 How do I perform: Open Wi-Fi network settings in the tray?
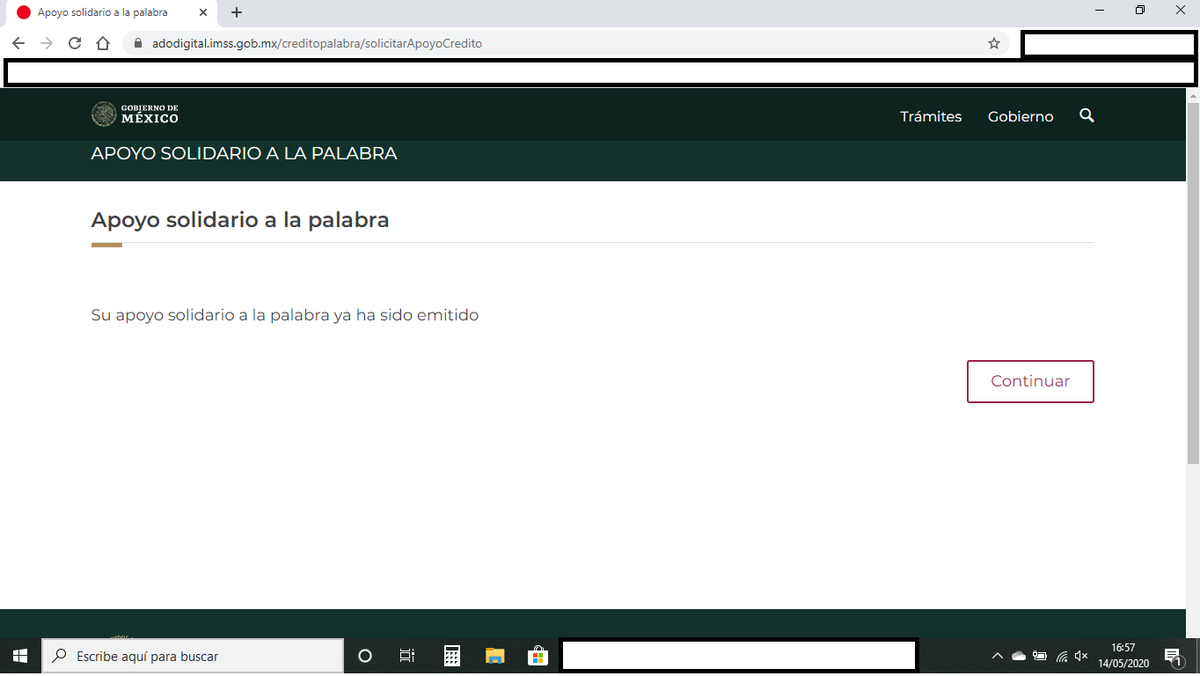[1062, 656]
